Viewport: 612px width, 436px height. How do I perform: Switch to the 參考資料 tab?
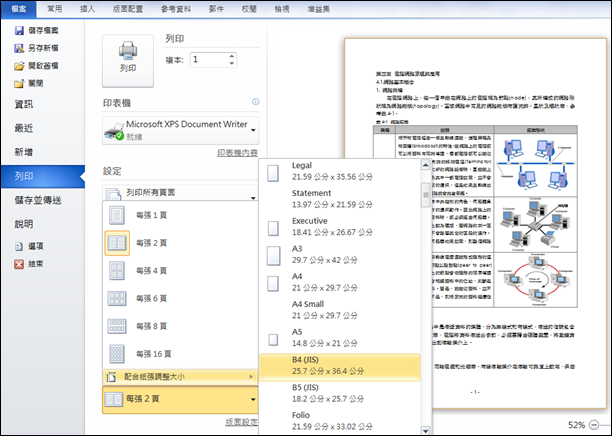[176, 9]
